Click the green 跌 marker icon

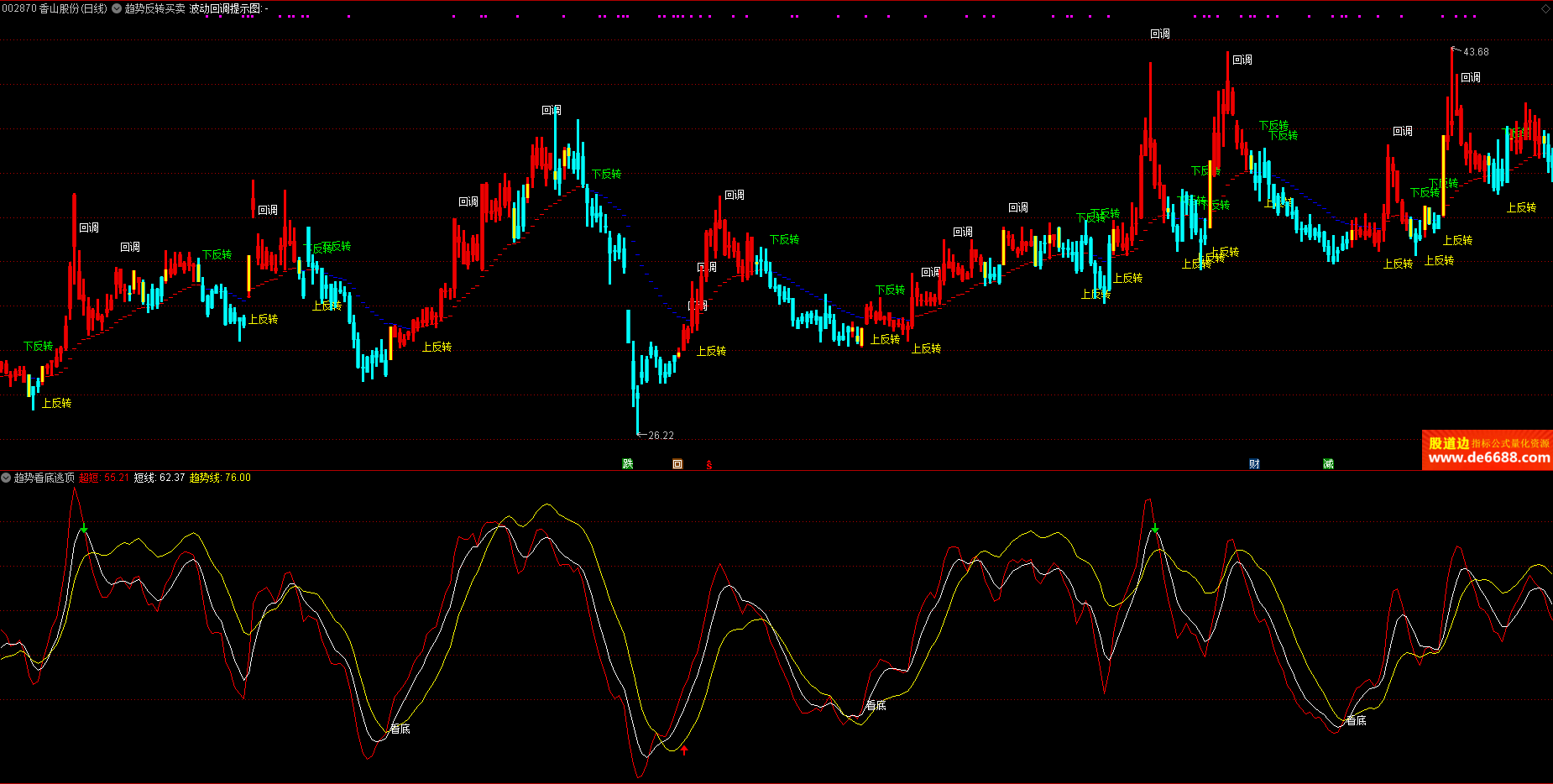click(627, 464)
